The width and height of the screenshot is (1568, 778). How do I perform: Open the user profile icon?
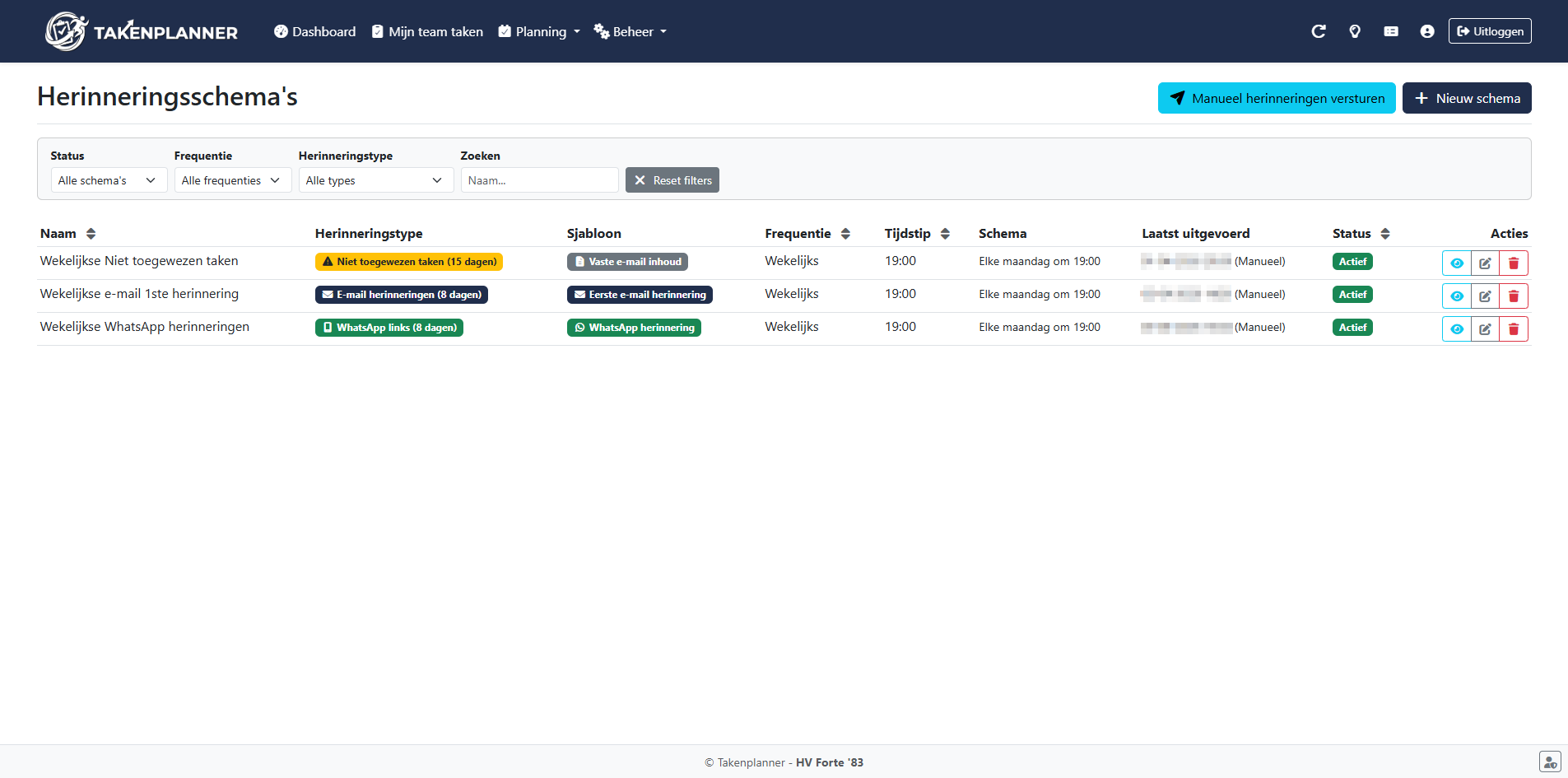[x=1426, y=31]
